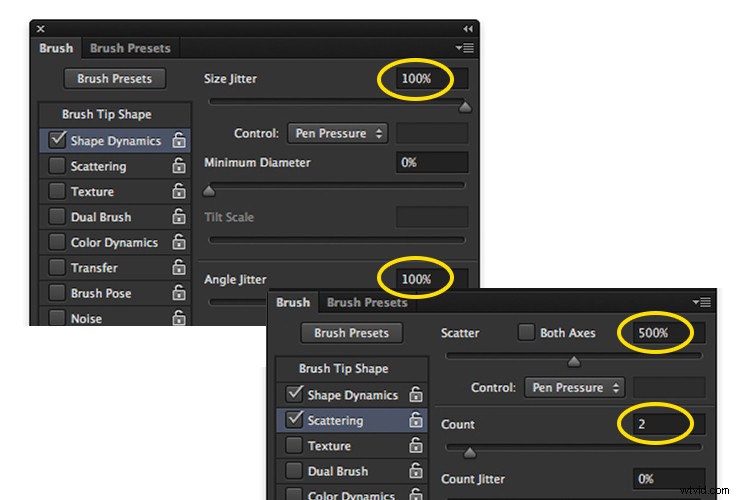Collapse the upper panel with double-arrow icon
Viewport: 750px width, 500px height.
(468, 29)
